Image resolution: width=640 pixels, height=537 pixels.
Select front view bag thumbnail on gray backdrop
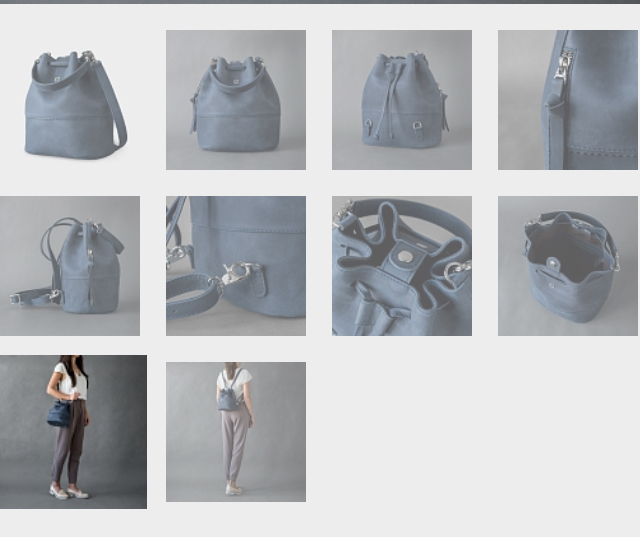[236, 100]
